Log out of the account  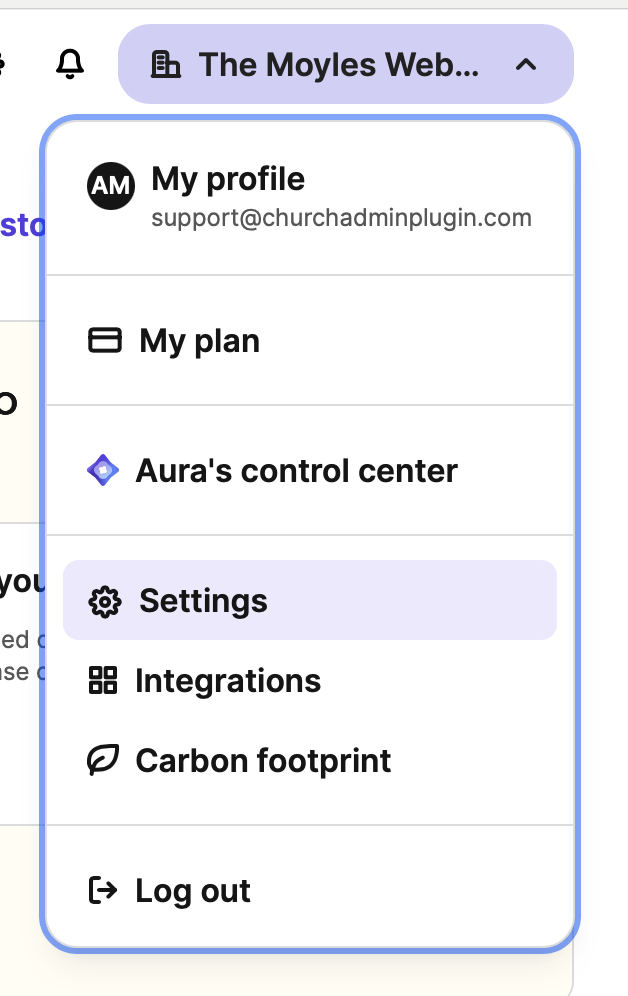tap(193, 890)
